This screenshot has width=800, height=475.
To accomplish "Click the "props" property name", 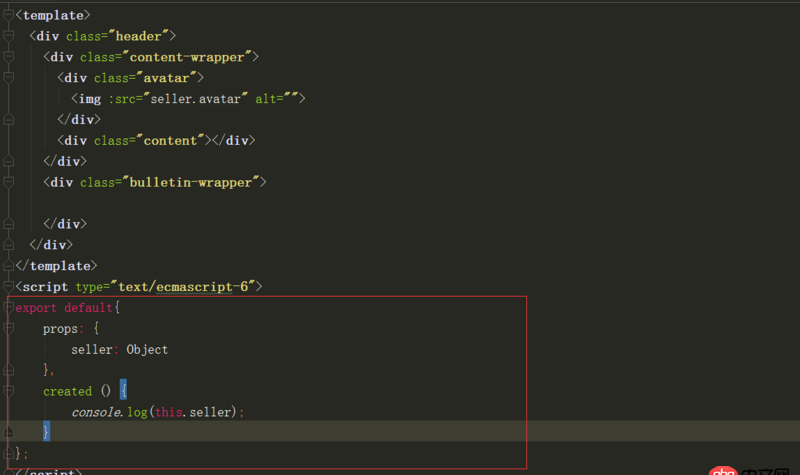I will pos(60,329).
